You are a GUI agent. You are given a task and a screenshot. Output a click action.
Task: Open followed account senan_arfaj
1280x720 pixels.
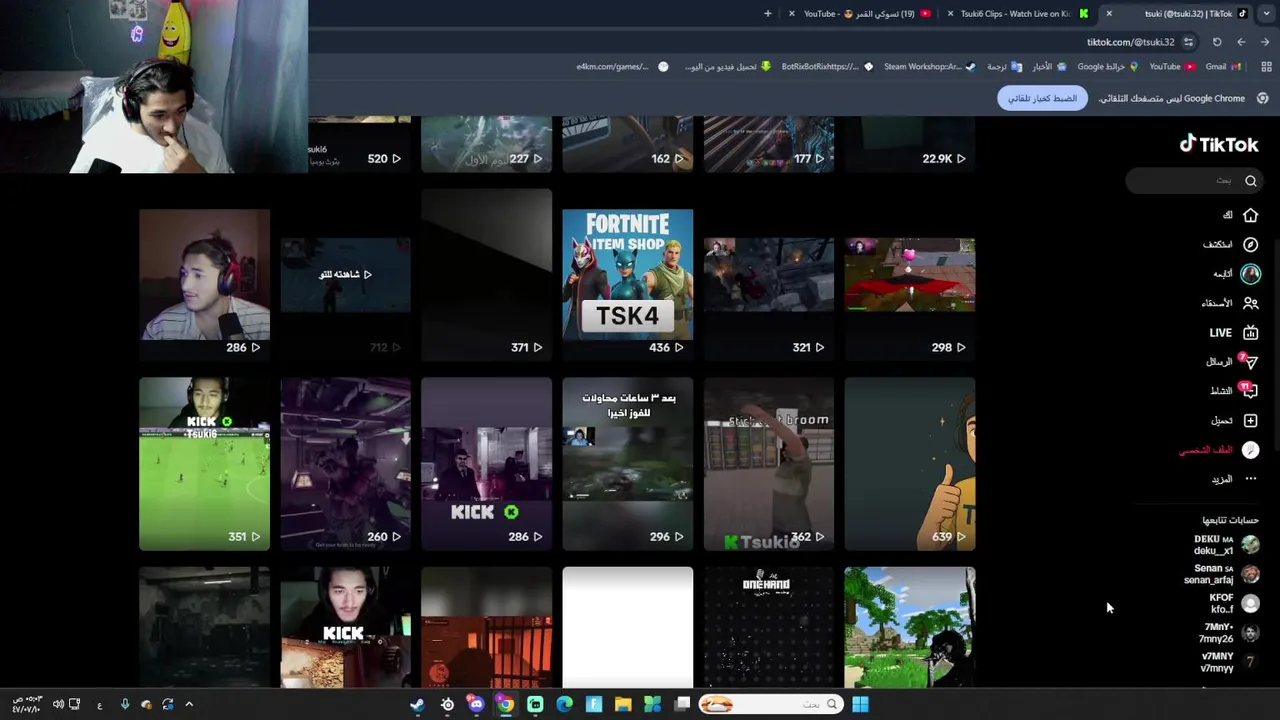[1222, 574]
